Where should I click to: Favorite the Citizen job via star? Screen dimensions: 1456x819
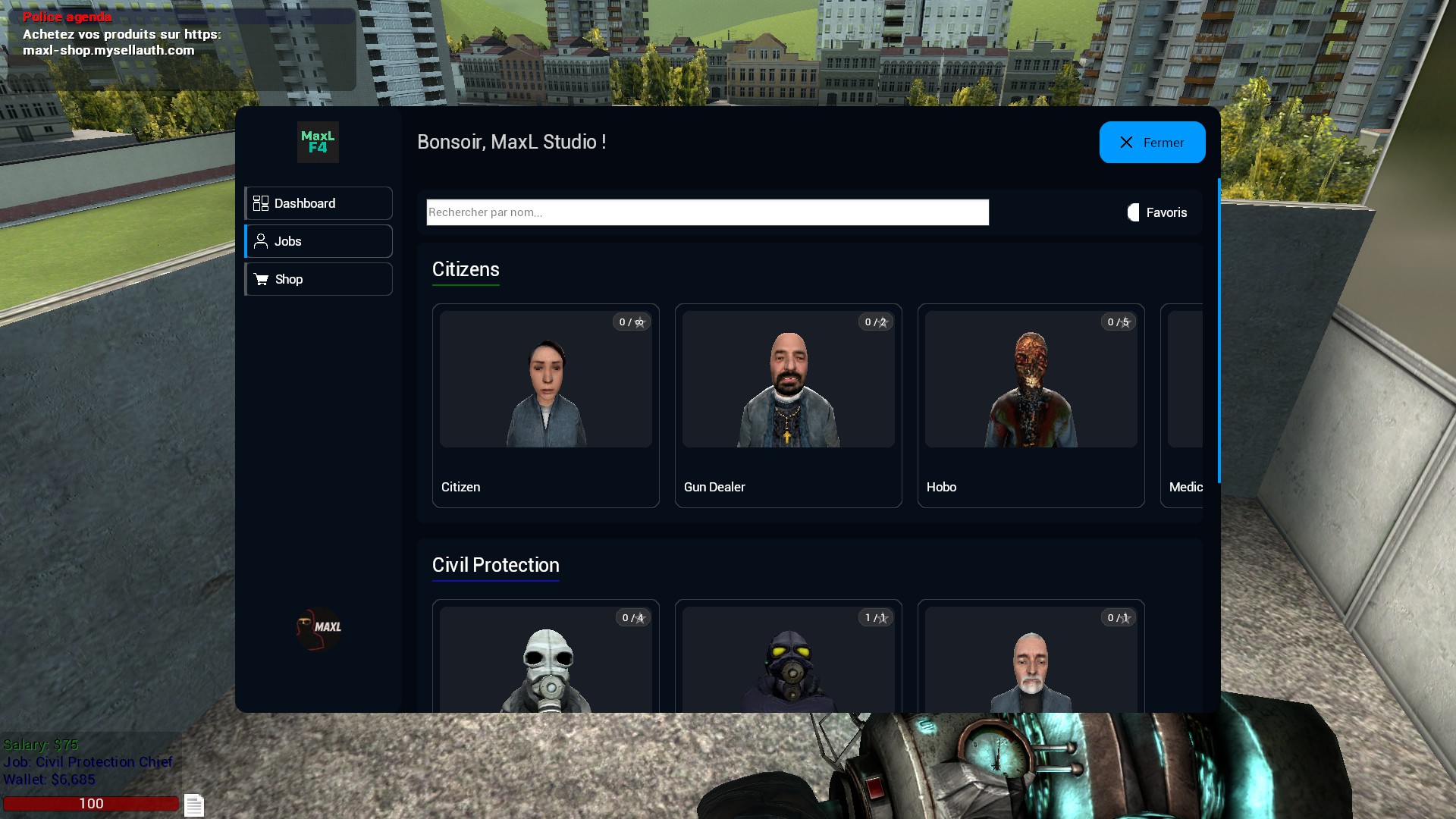point(640,322)
